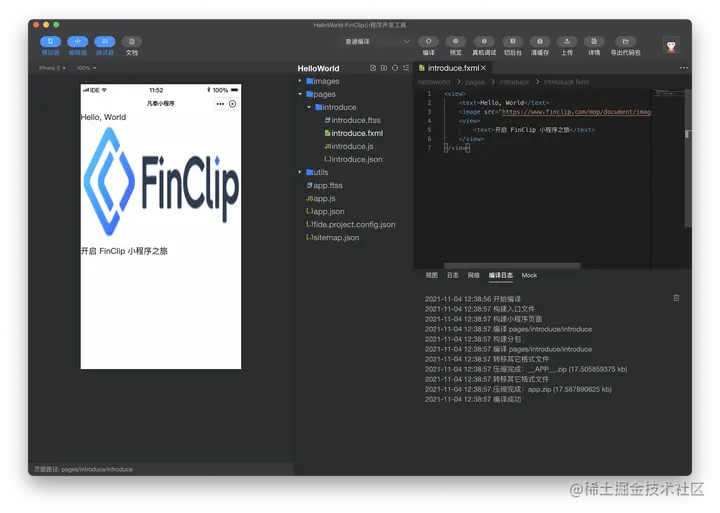This screenshot has height=513, width=720.
Task: Open the iPhone 5 device dropdown
Action: pyautogui.click(x=52, y=68)
